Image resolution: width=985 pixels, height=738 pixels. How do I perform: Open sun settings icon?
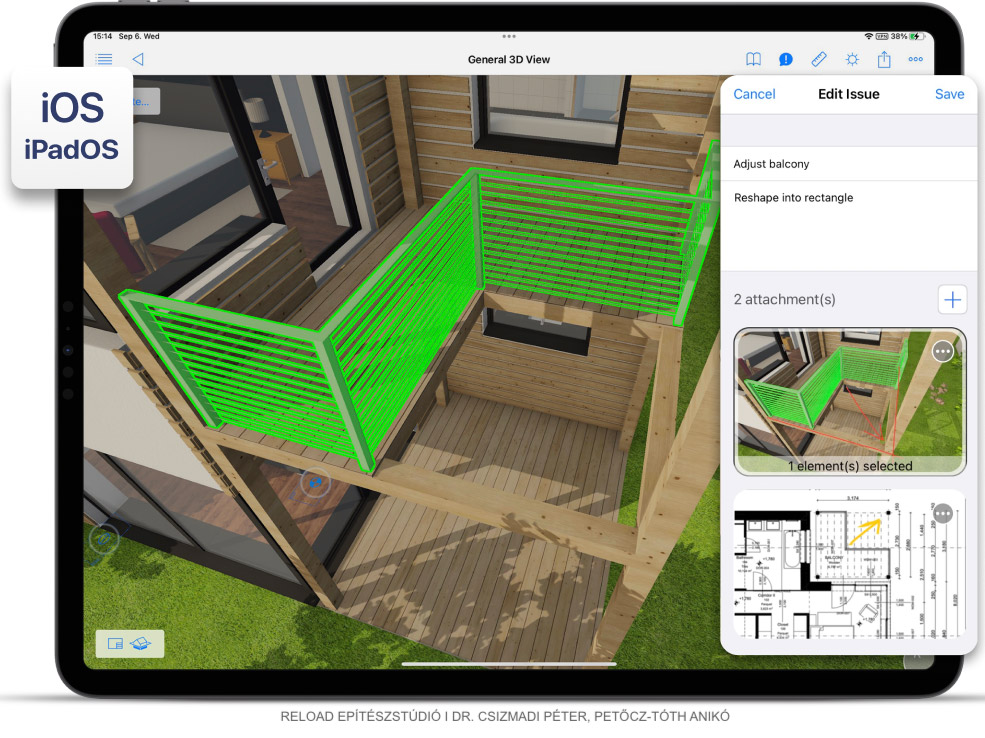[x=851, y=60]
